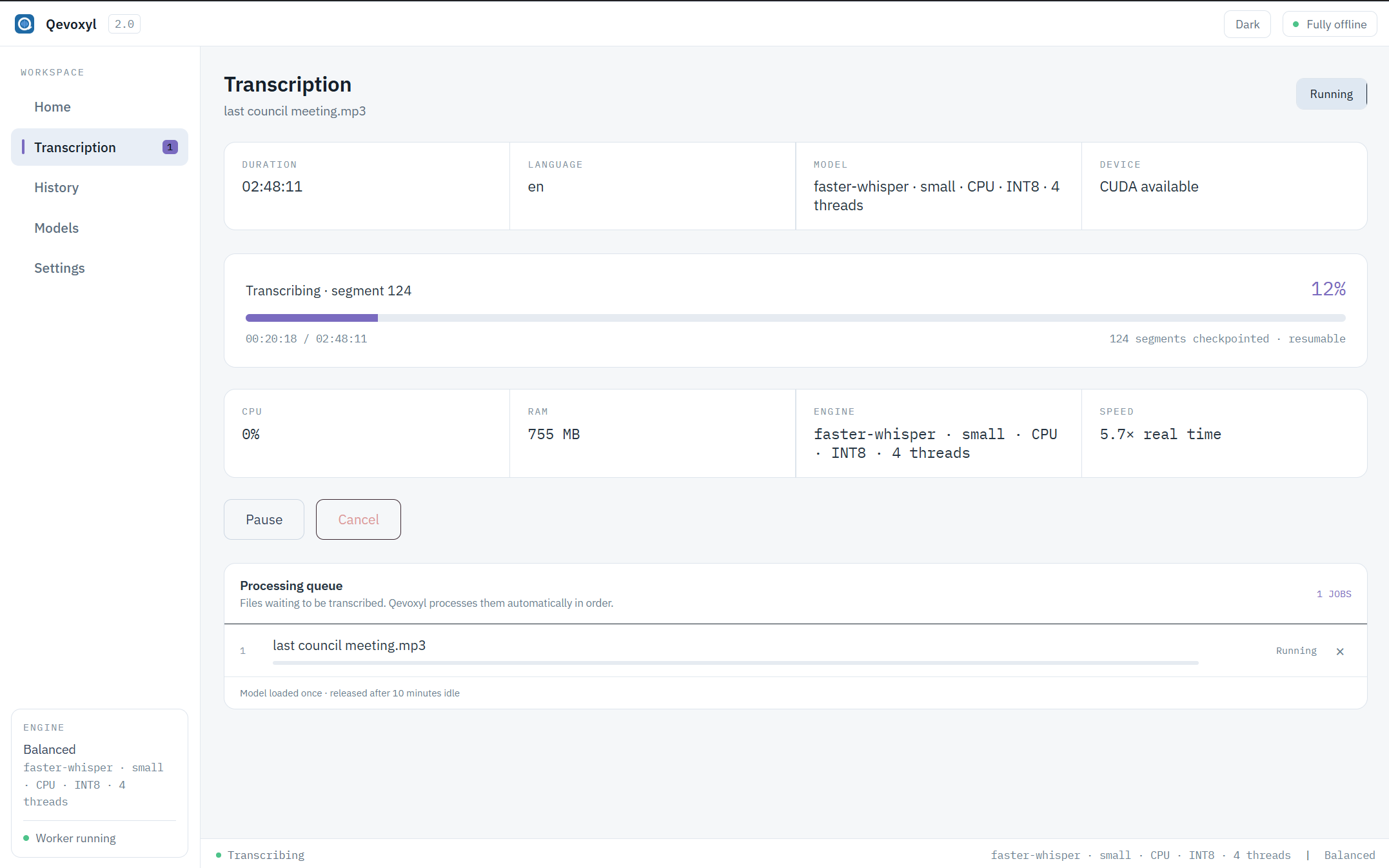Click the version tag 2.0
This screenshot has height=868, width=1389.
pos(124,24)
